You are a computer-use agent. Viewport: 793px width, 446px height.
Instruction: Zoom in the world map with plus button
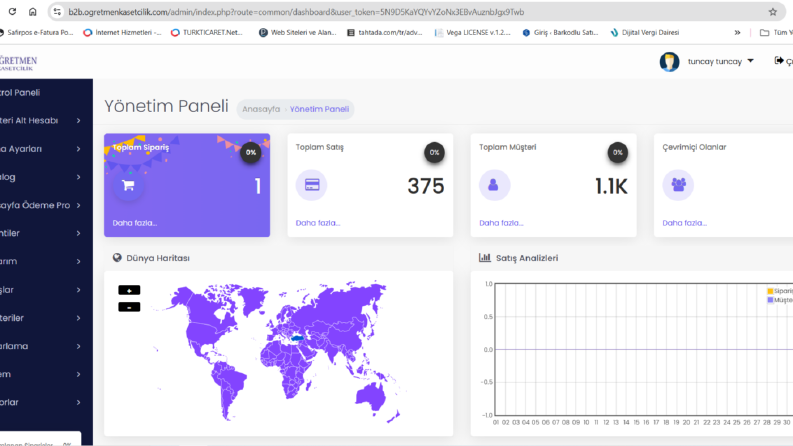(x=129, y=290)
